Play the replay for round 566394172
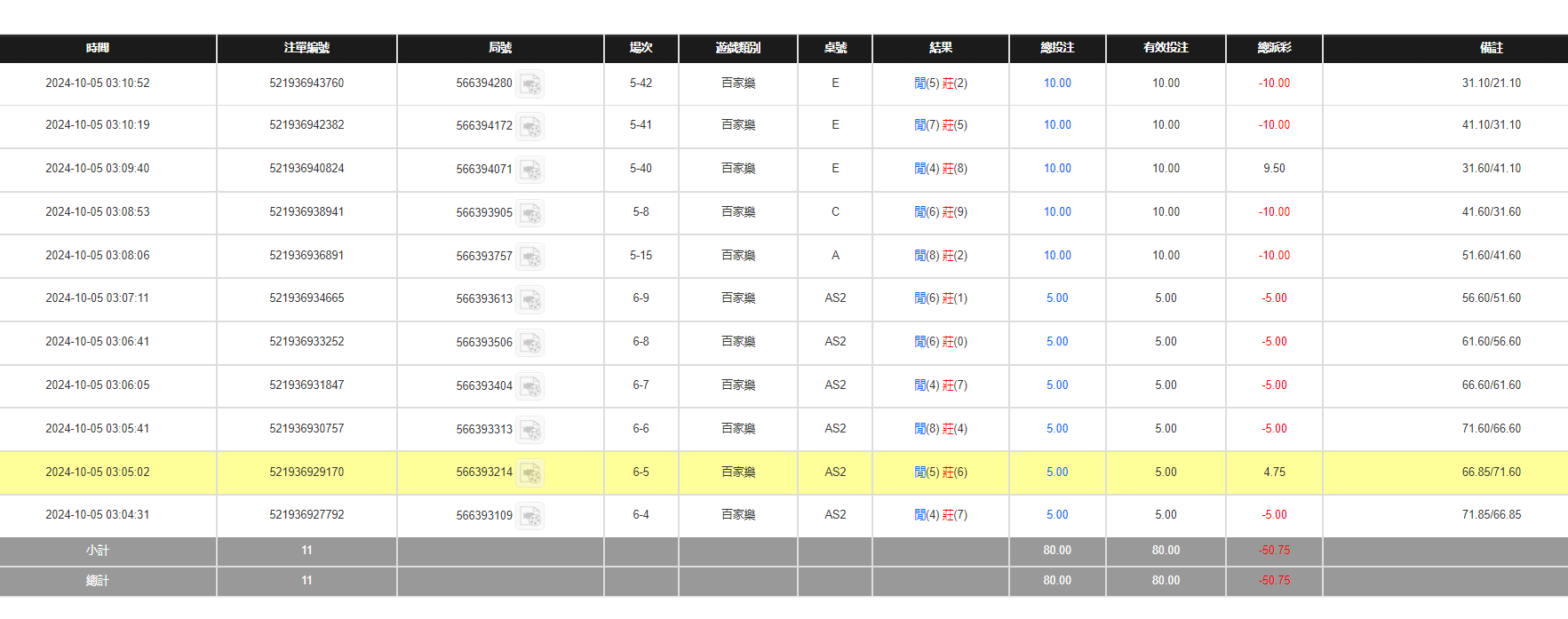 (x=530, y=127)
